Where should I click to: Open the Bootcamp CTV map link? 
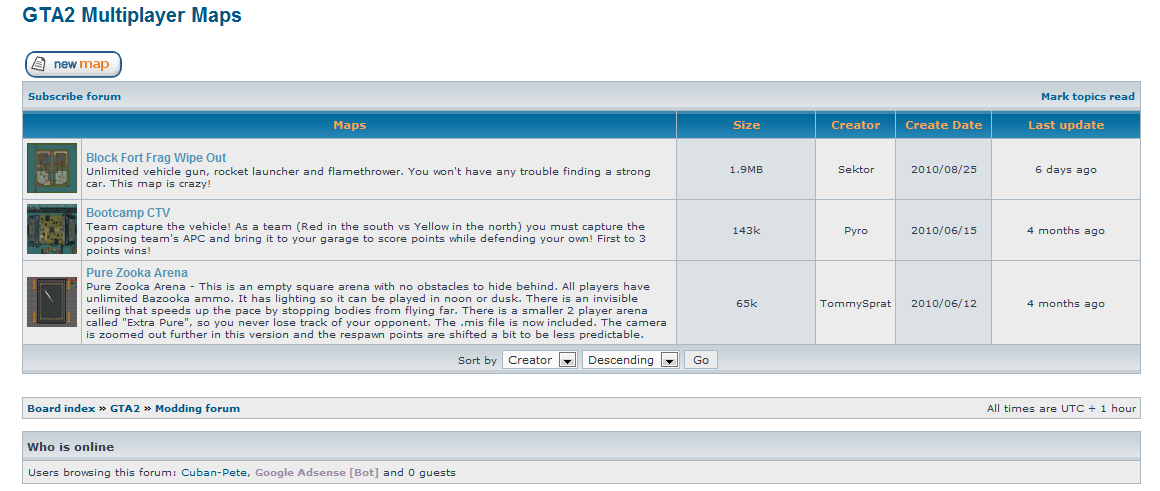pos(128,213)
